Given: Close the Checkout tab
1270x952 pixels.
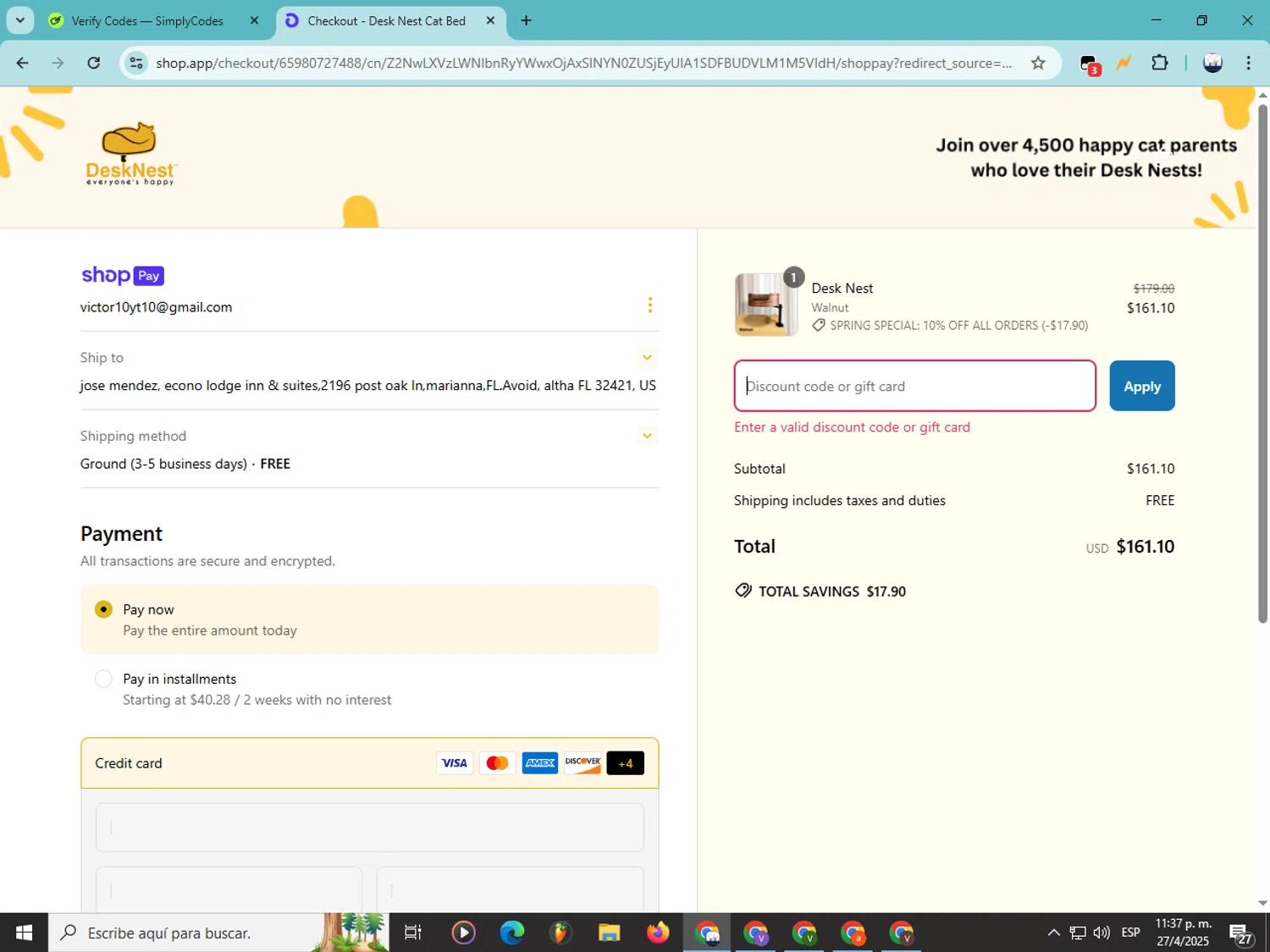Looking at the screenshot, I should (490, 20).
